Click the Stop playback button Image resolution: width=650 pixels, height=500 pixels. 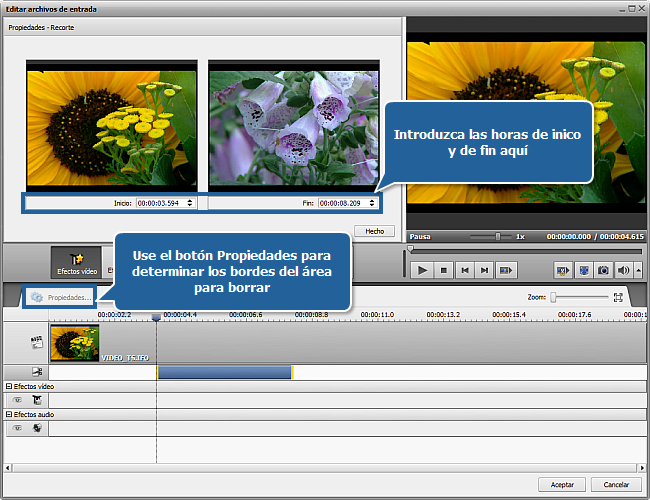coord(443,270)
